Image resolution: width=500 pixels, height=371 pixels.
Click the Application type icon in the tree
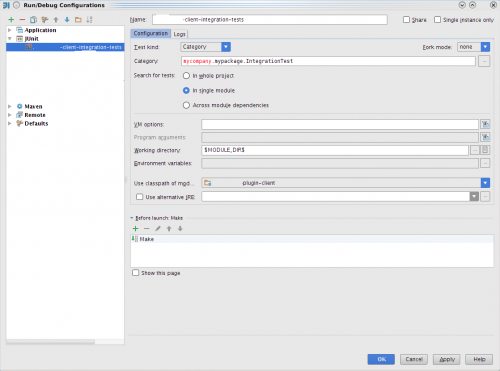[x=20, y=30]
